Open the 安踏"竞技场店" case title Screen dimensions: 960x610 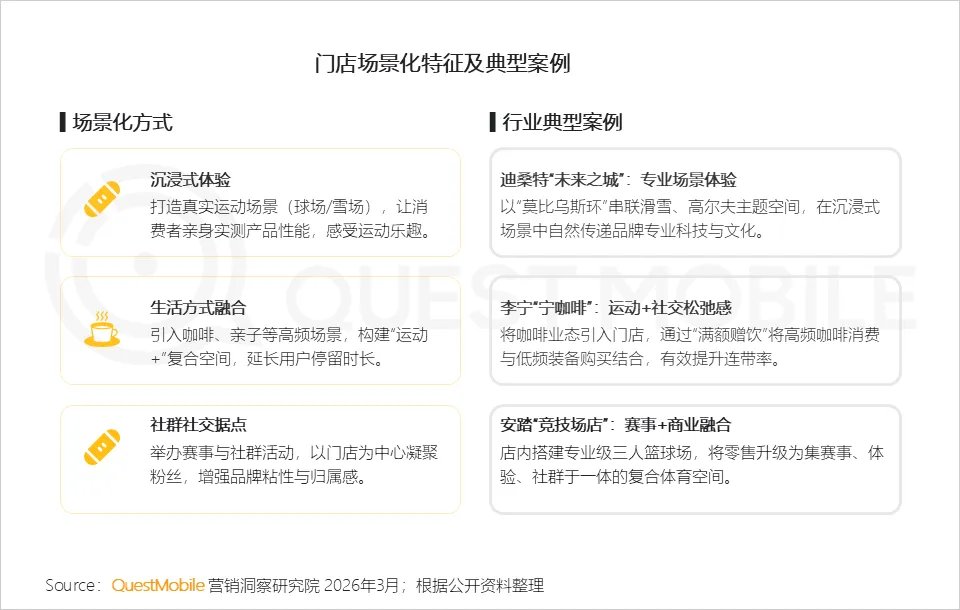(615, 425)
